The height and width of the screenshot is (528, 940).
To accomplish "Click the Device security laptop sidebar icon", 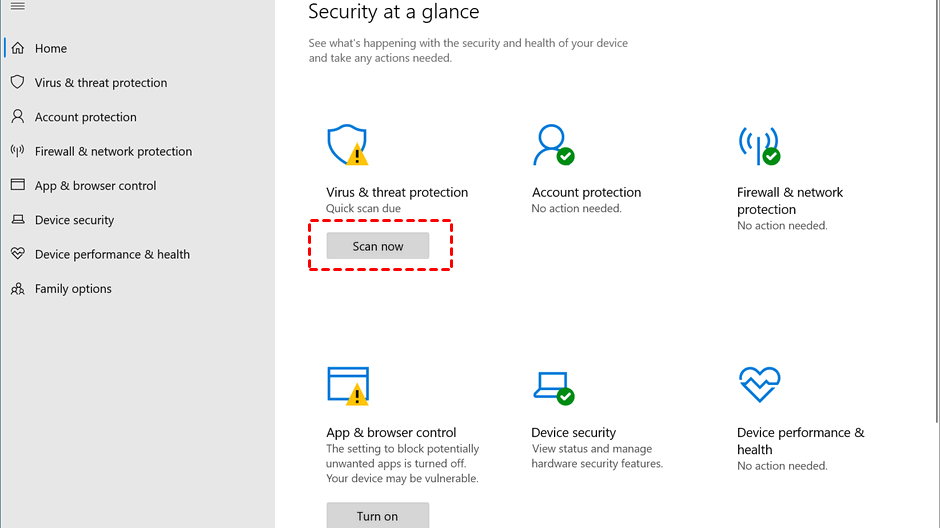I will click(17, 220).
